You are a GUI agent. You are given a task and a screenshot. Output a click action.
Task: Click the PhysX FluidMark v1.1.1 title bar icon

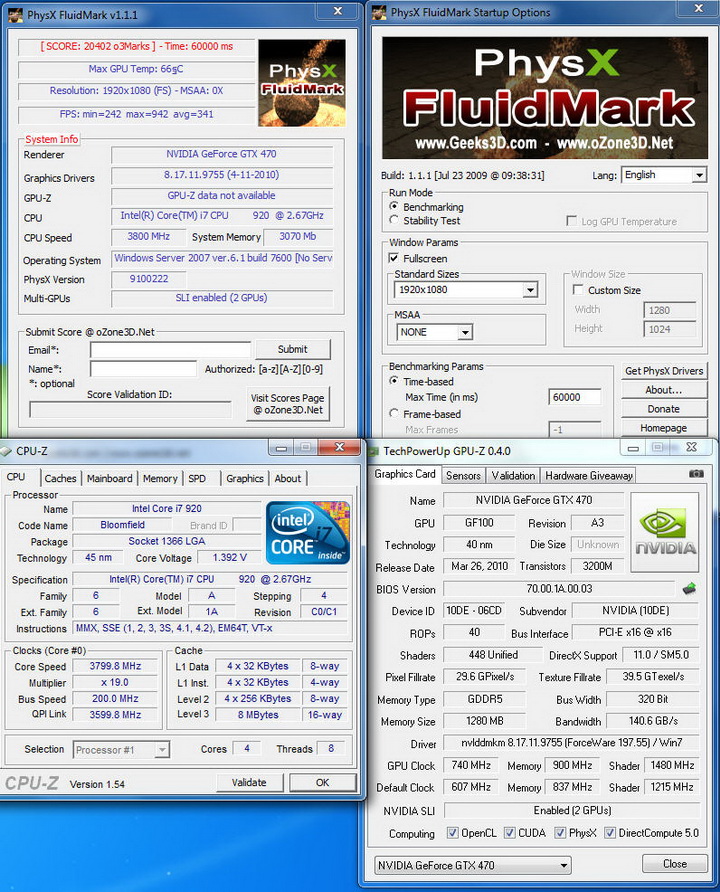tap(15, 15)
